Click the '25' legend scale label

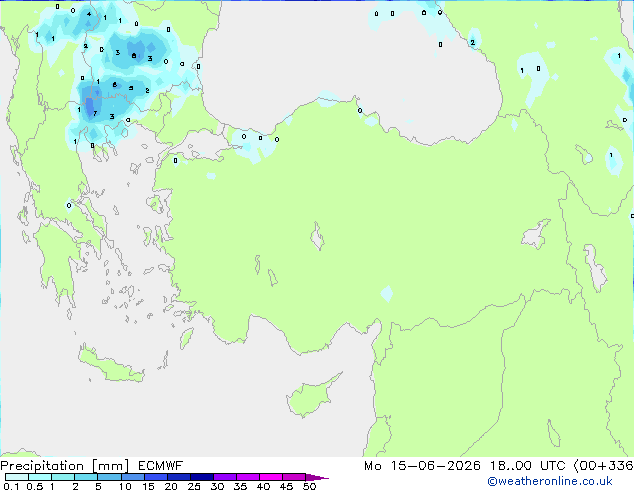pos(194,486)
